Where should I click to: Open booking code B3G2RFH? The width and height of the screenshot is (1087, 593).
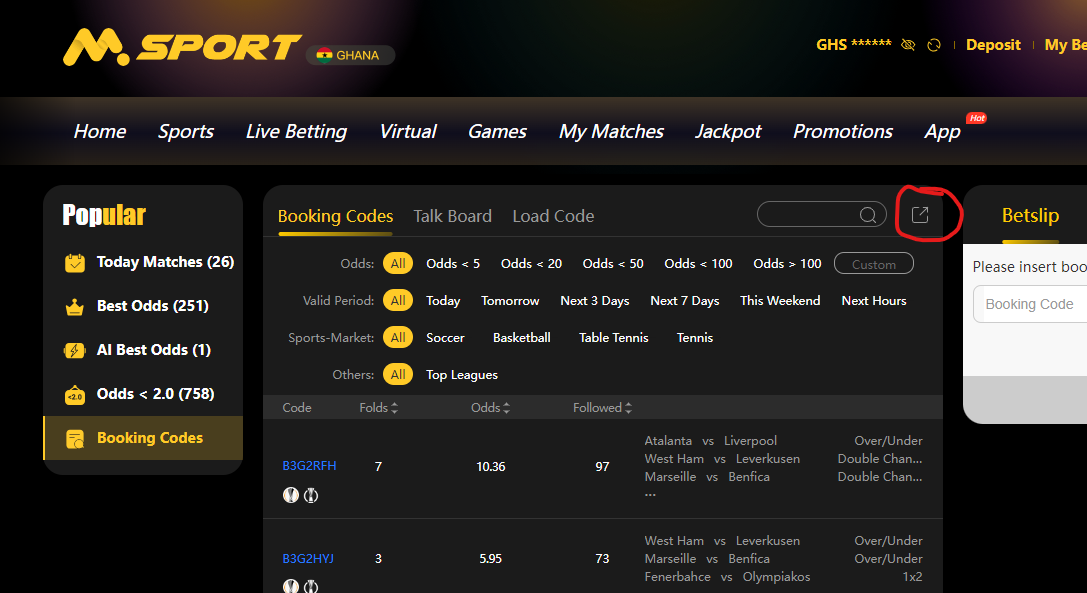309,466
